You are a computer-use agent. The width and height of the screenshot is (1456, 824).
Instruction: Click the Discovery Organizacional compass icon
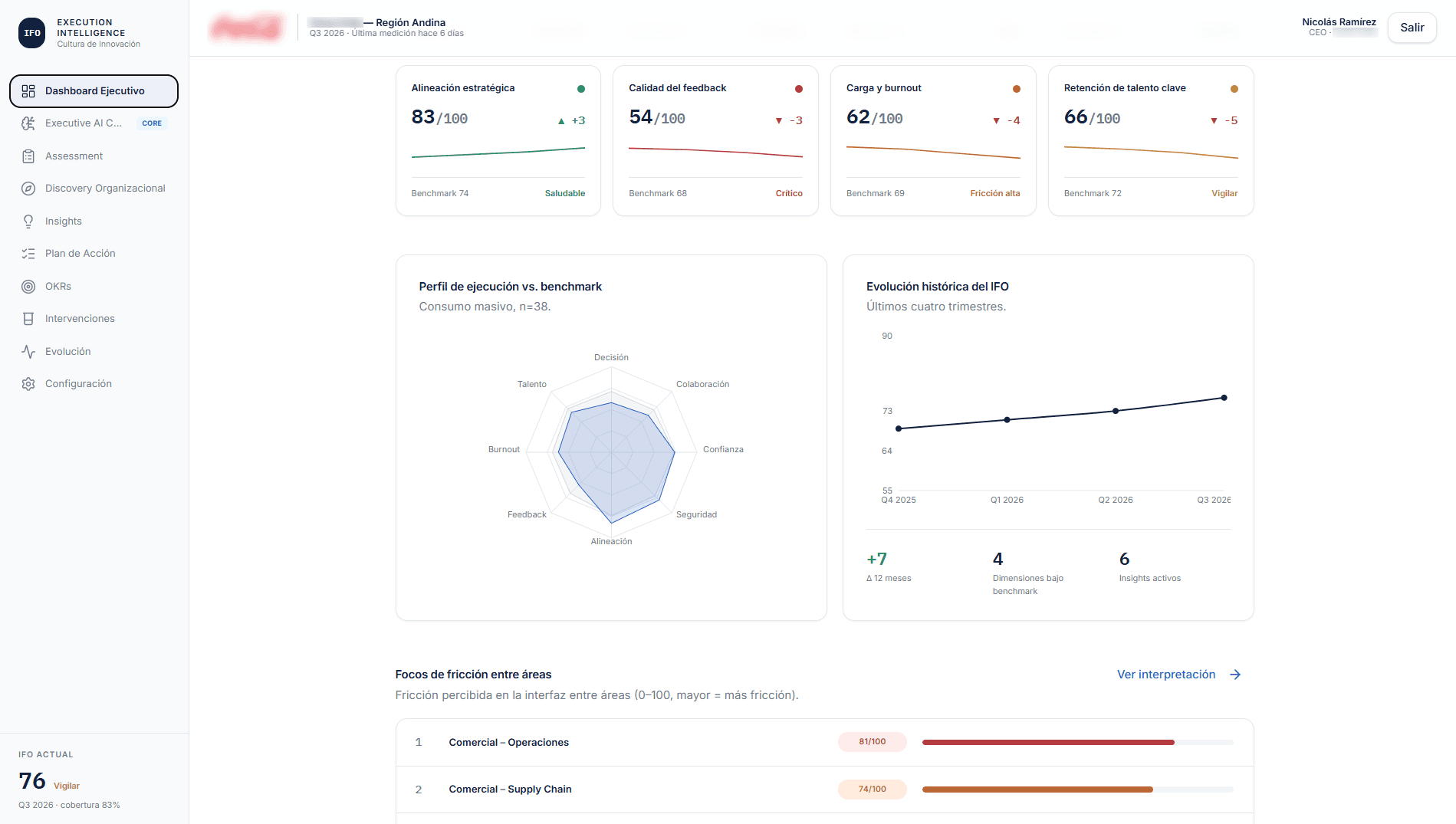tap(28, 189)
